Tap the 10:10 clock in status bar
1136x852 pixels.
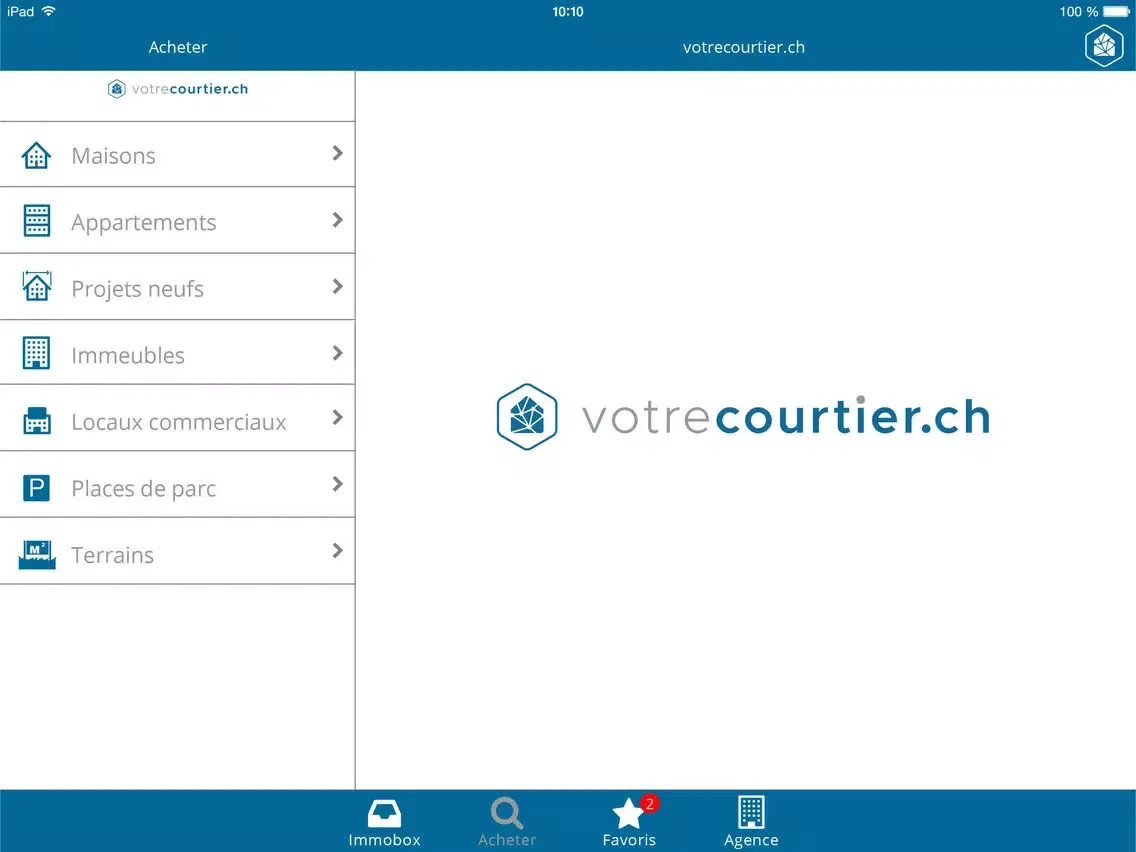[567, 12]
